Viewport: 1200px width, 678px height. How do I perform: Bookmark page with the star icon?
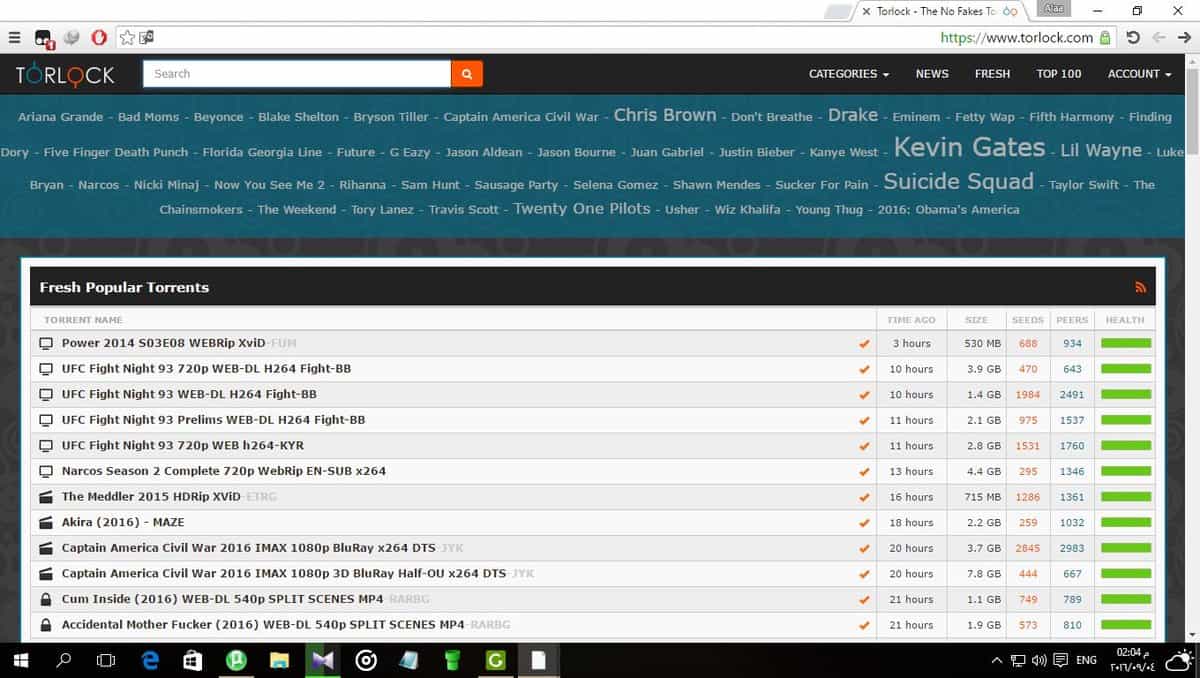click(x=127, y=37)
